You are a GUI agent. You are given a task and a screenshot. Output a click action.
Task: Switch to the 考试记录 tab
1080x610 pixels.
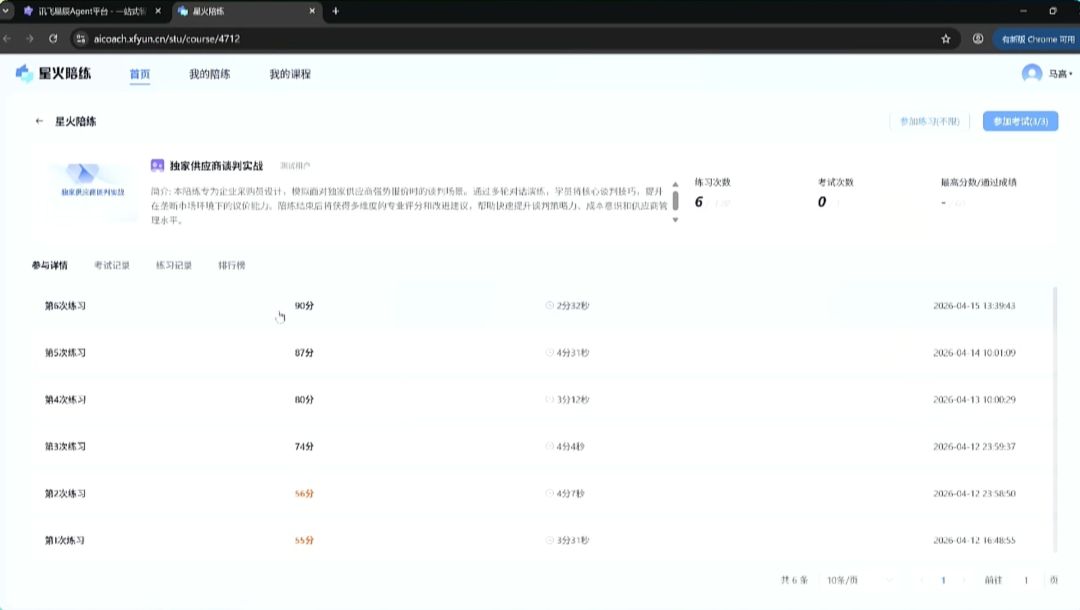(x=112, y=266)
